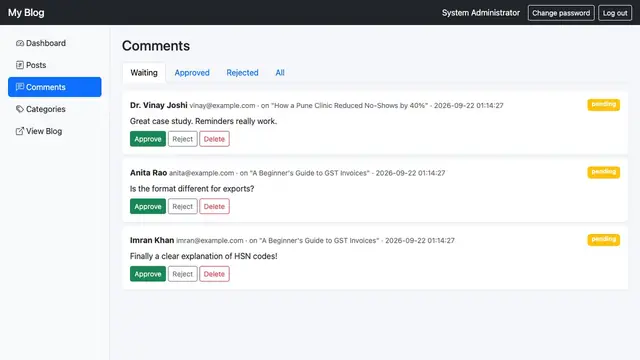Screen dimensions: 640x360
Task: Open View Blog link in sidebar
Action: click(x=55, y=131)
